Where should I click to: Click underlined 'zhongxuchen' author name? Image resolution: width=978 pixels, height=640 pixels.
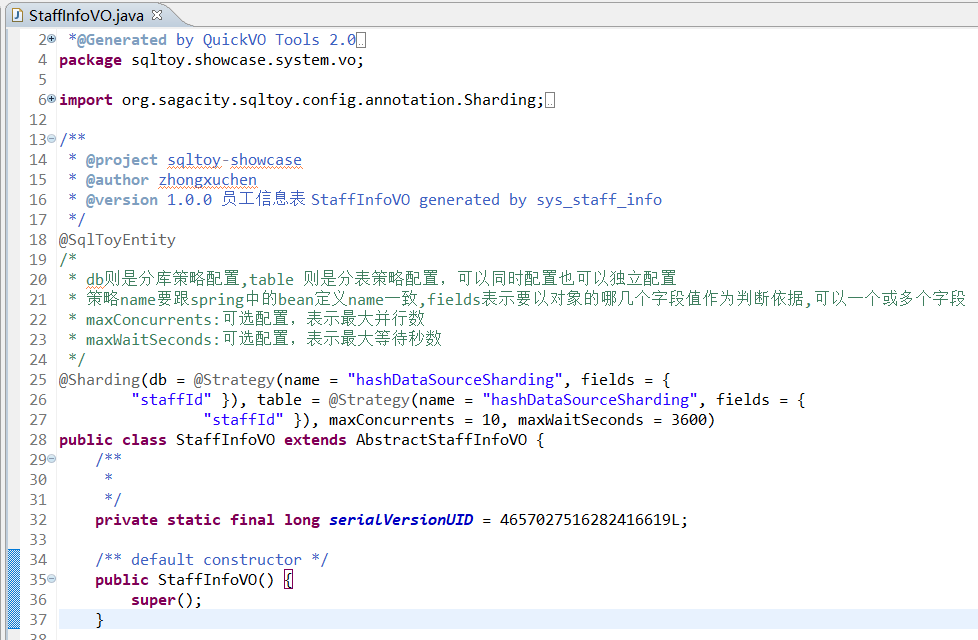208,180
